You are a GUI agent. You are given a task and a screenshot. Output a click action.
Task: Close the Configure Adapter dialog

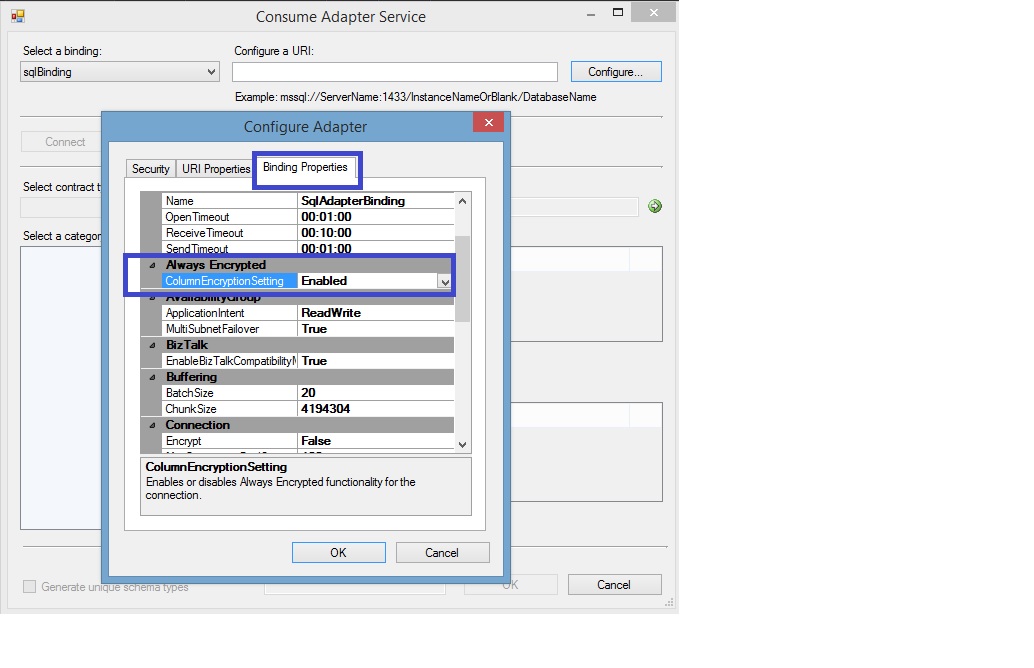click(x=489, y=123)
